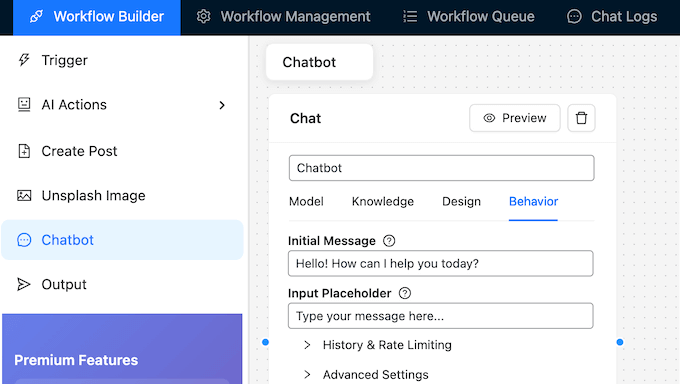Switch to the Model tab
This screenshot has width=680, height=384.
pyautogui.click(x=306, y=202)
